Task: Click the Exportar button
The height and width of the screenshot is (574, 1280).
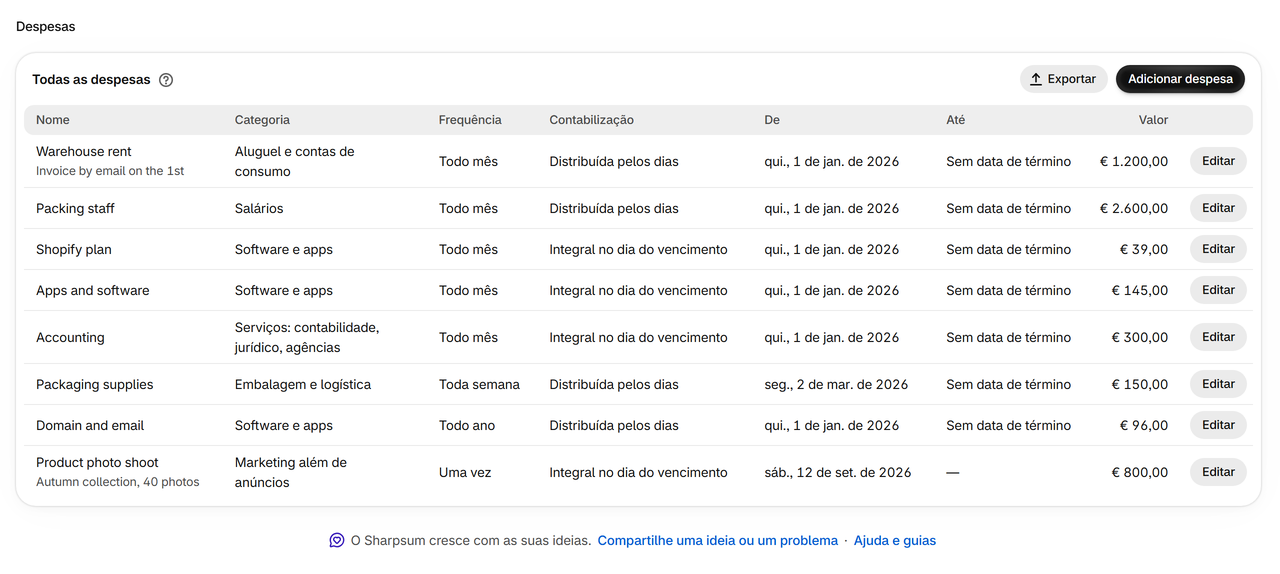Action: (1064, 79)
